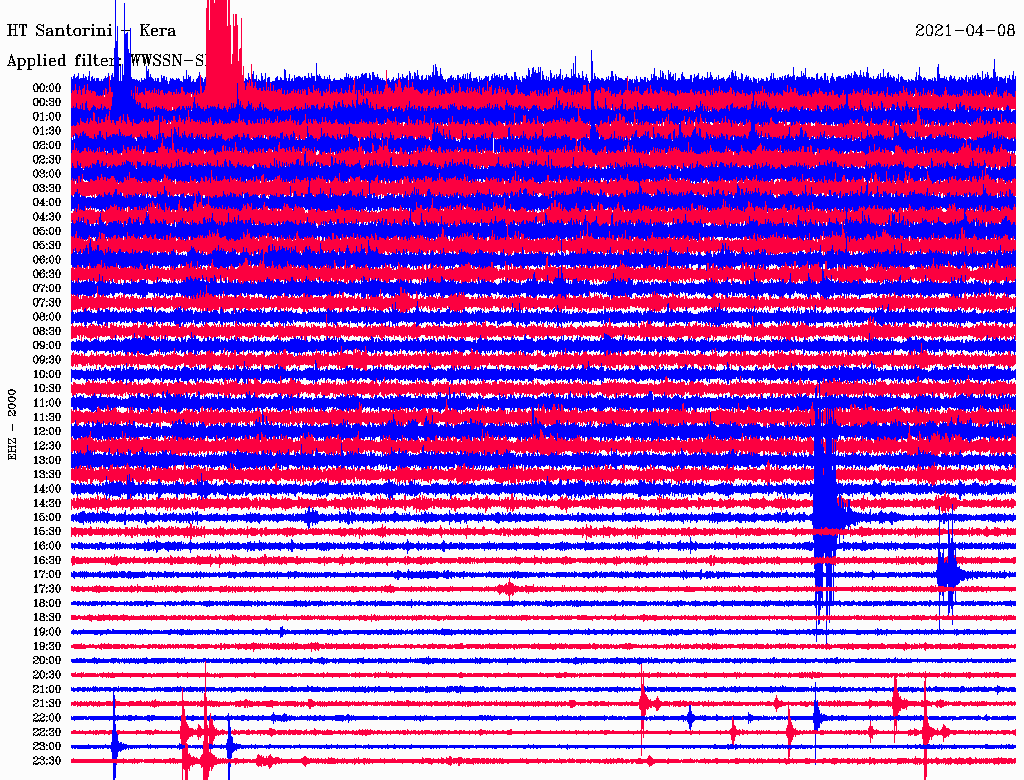Select the 19:30 time label
This screenshot has width=1024, height=780.
pos(47,647)
